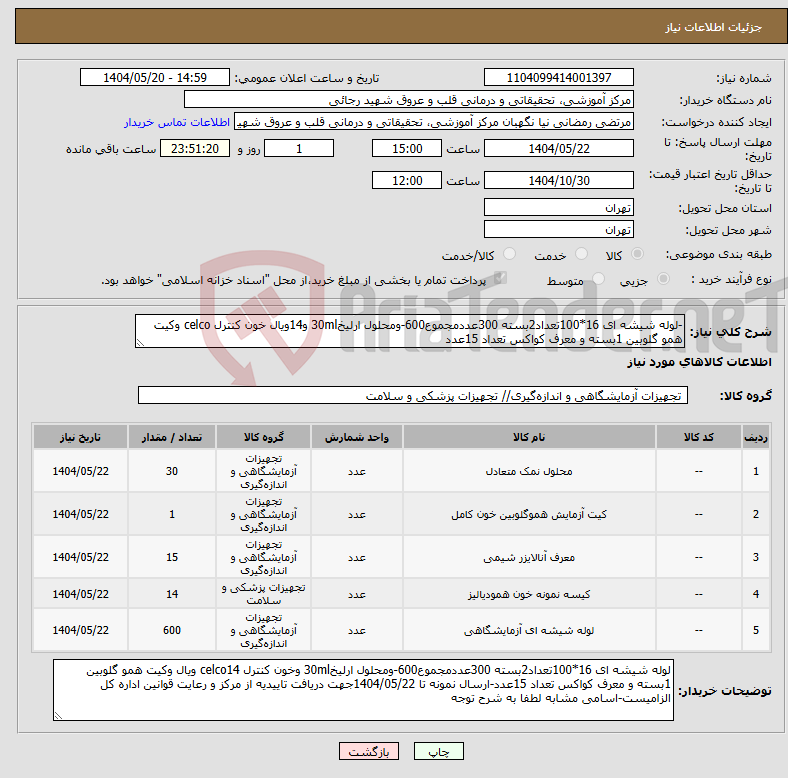Toggle the Islamic treasury payment checkbox
The height and width of the screenshot is (778, 788).
click(500, 279)
